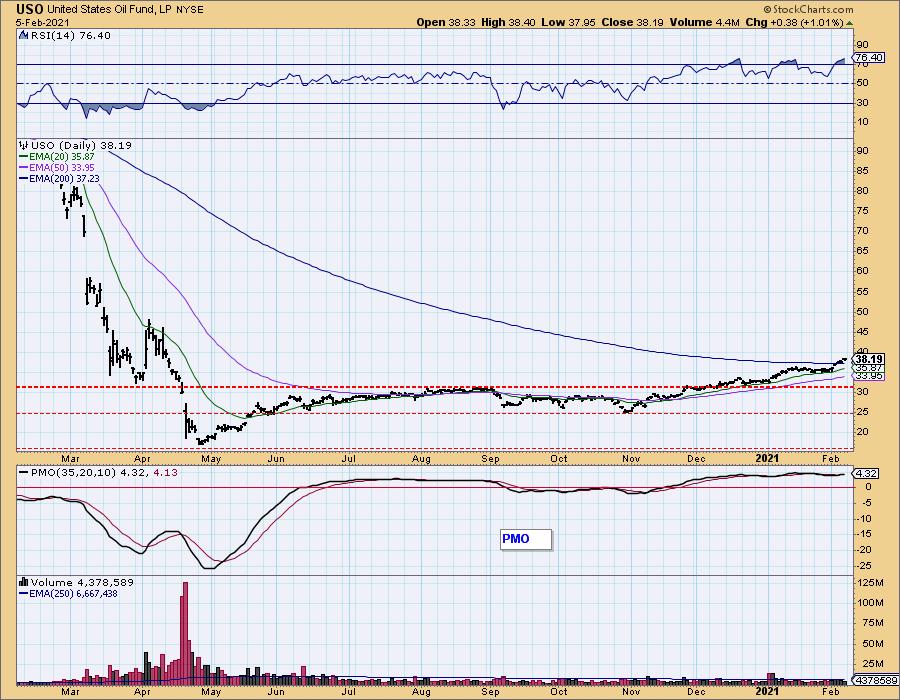
Task: Click the -5 PMO axis label
Action: [867, 503]
